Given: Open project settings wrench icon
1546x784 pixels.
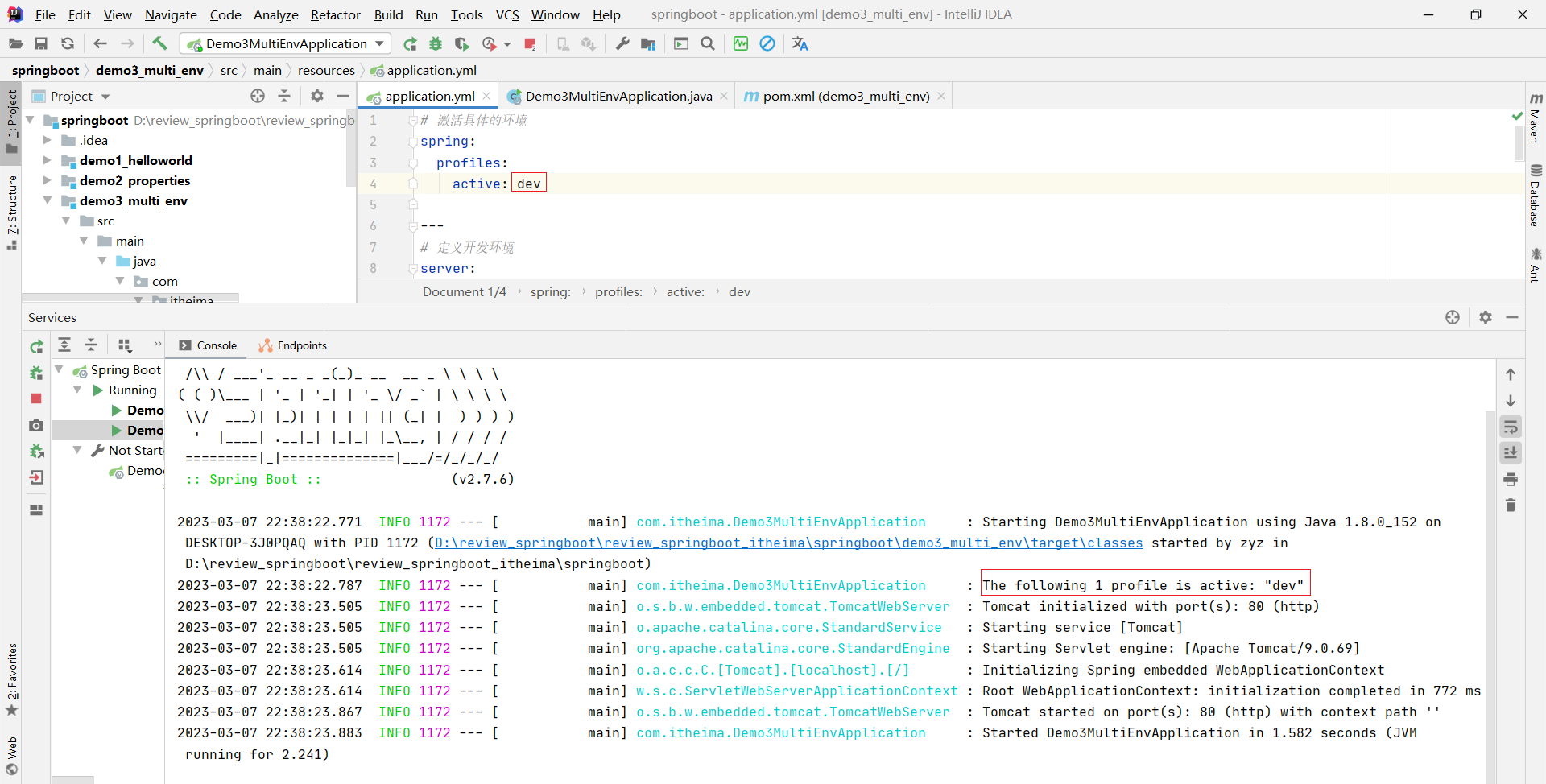Looking at the screenshot, I should (622, 43).
